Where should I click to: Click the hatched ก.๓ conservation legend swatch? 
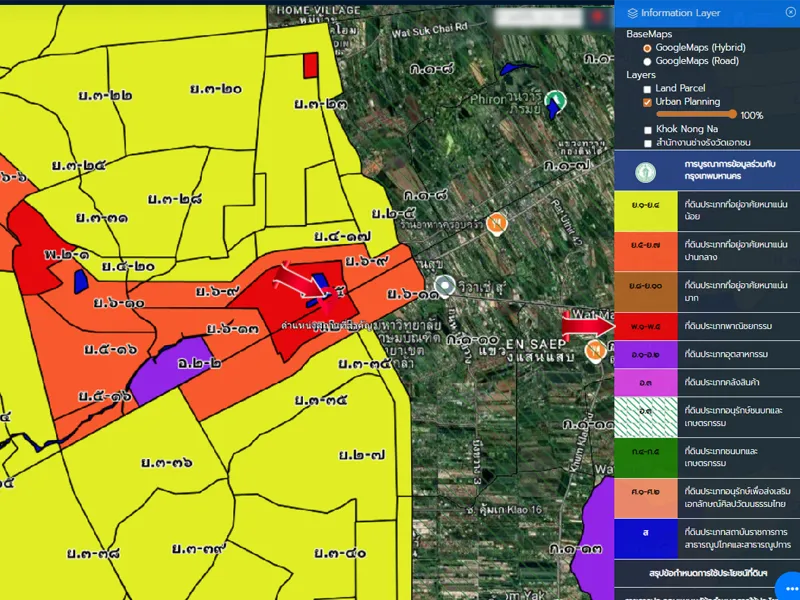[646, 410]
